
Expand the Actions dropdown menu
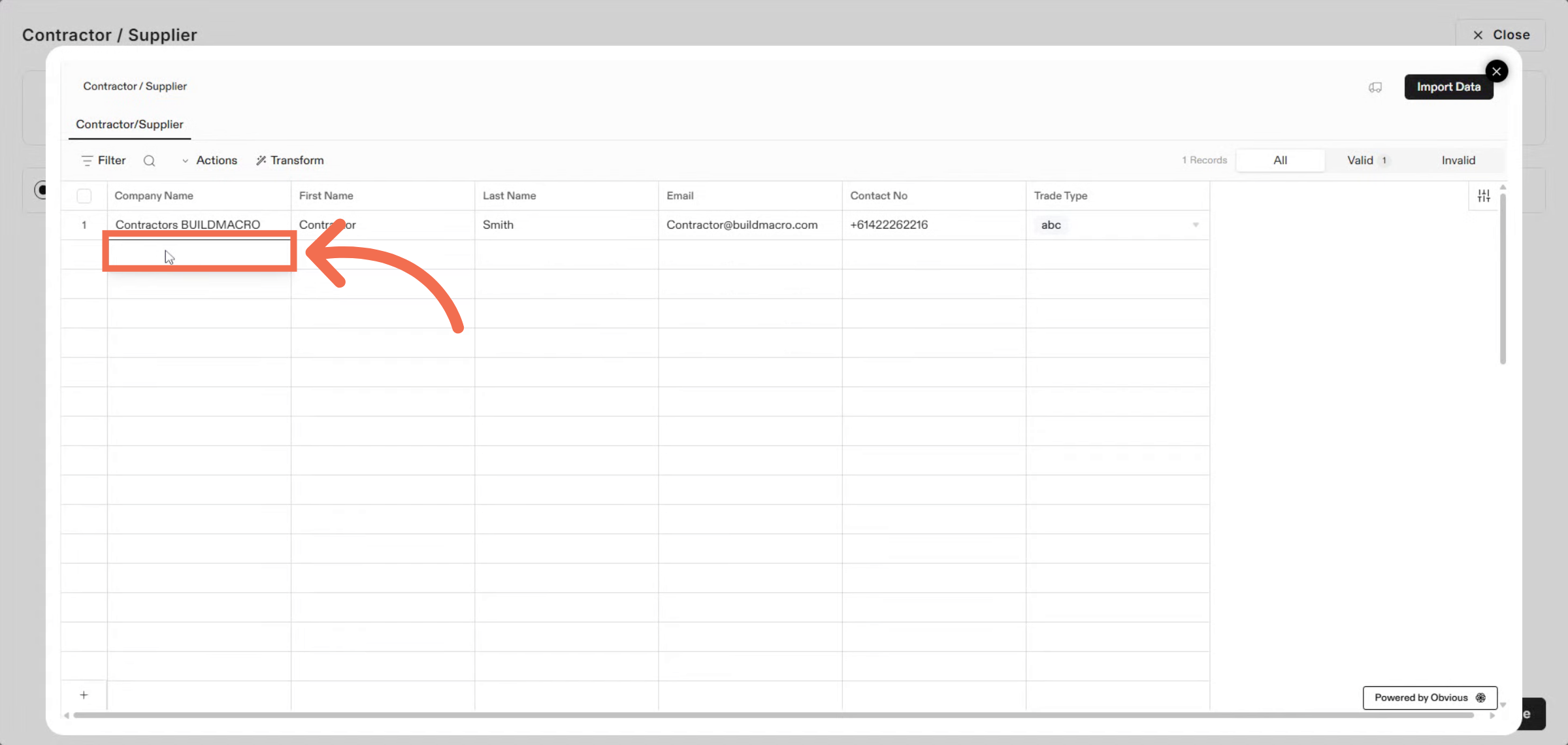point(210,161)
